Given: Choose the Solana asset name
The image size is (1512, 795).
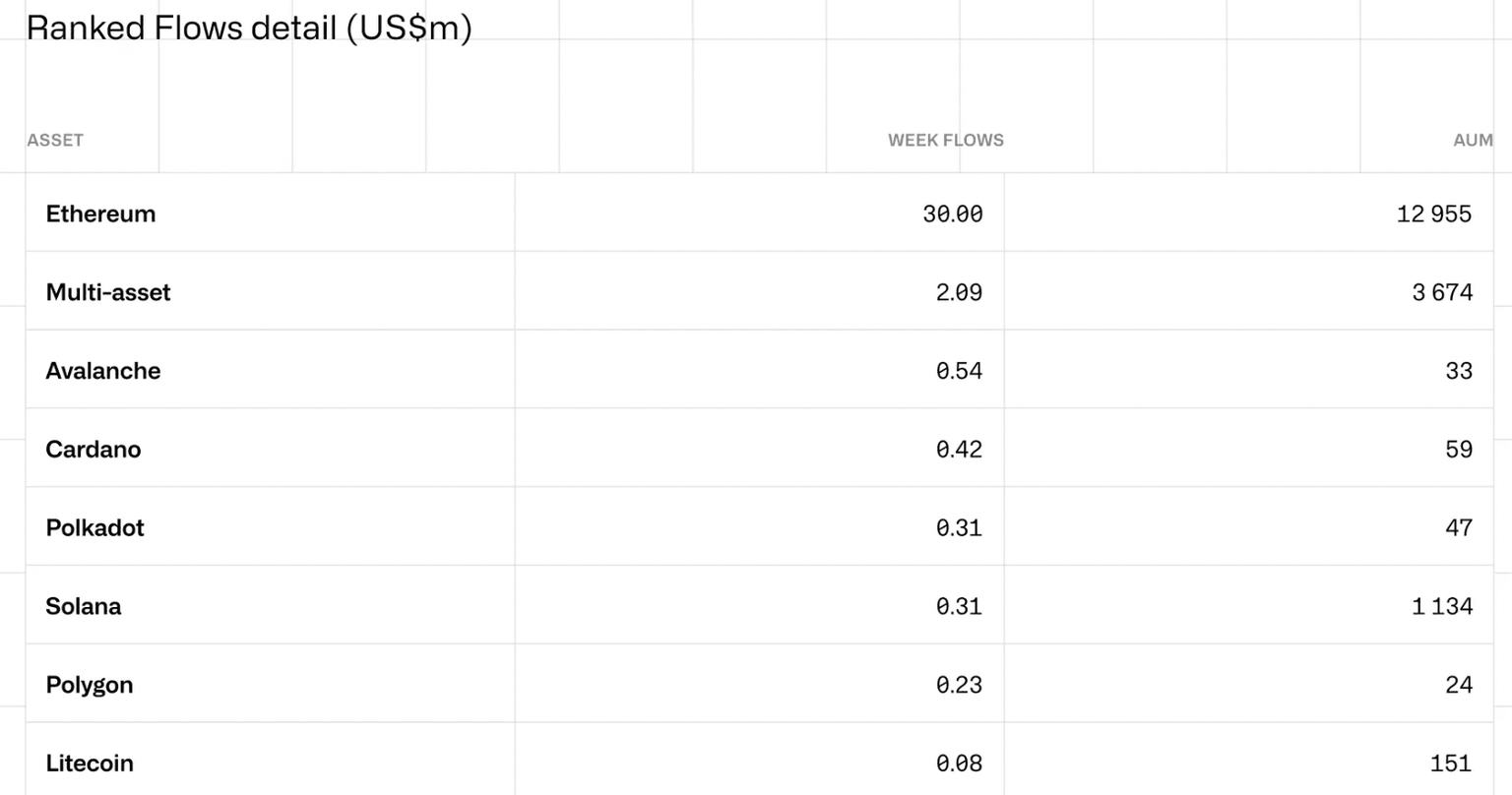Looking at the screenshot, I should tap(84, 606).
